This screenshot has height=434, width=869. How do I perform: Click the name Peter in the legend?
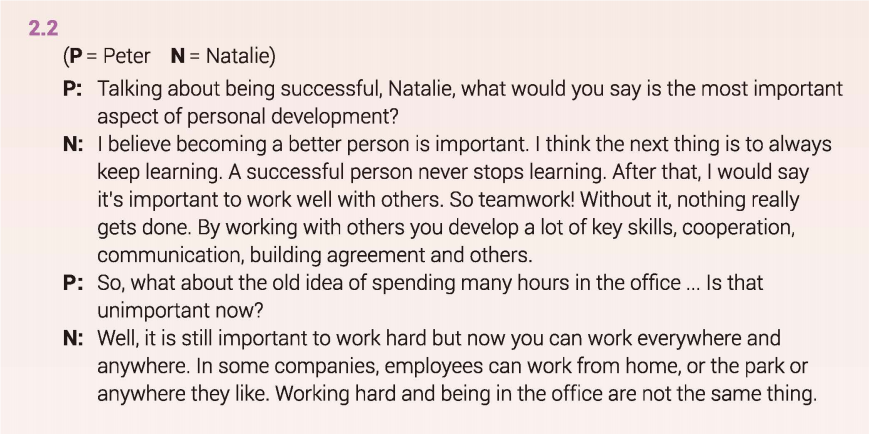127,56
